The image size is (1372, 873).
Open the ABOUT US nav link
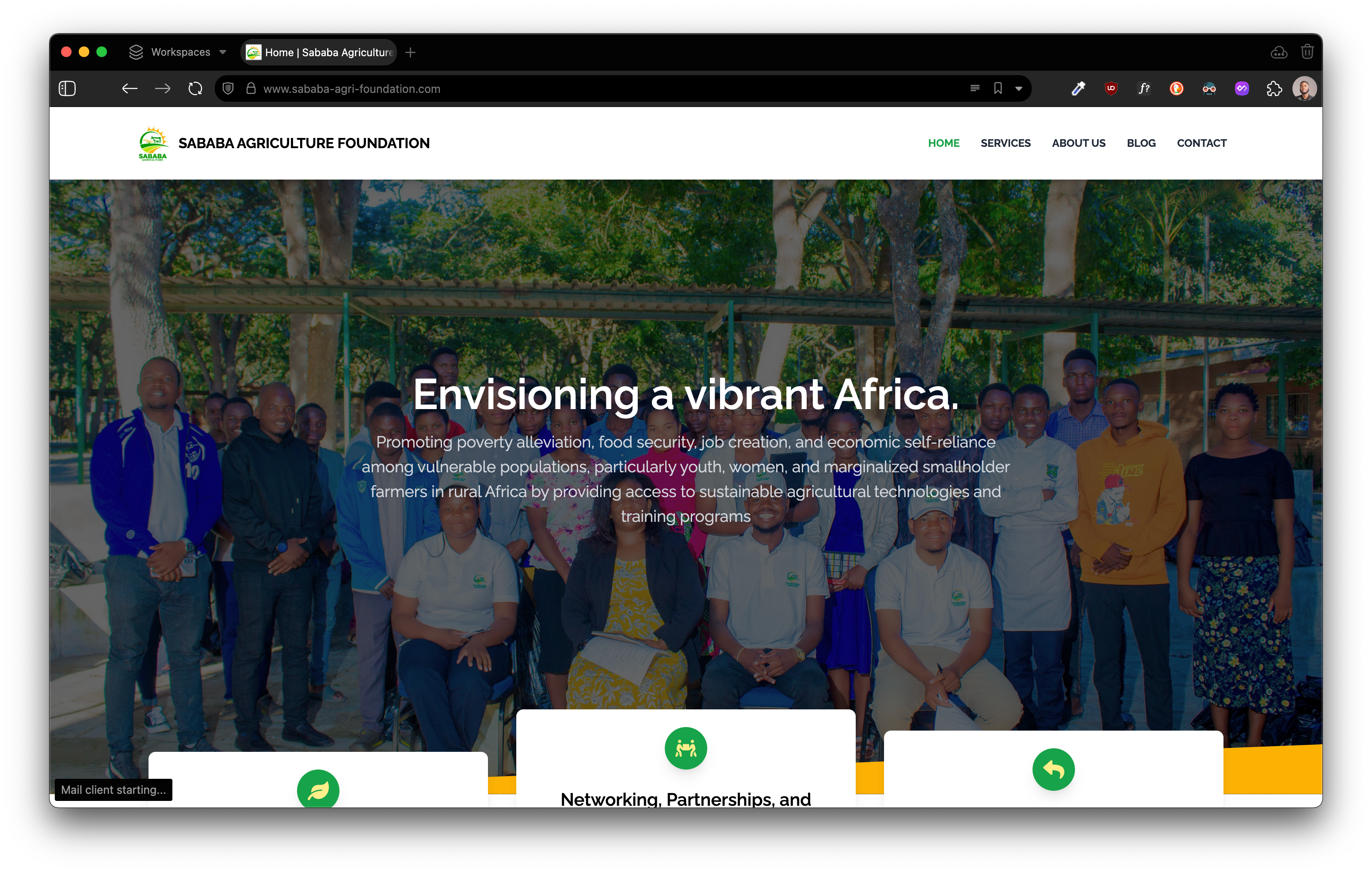(x=1078, y=143)
